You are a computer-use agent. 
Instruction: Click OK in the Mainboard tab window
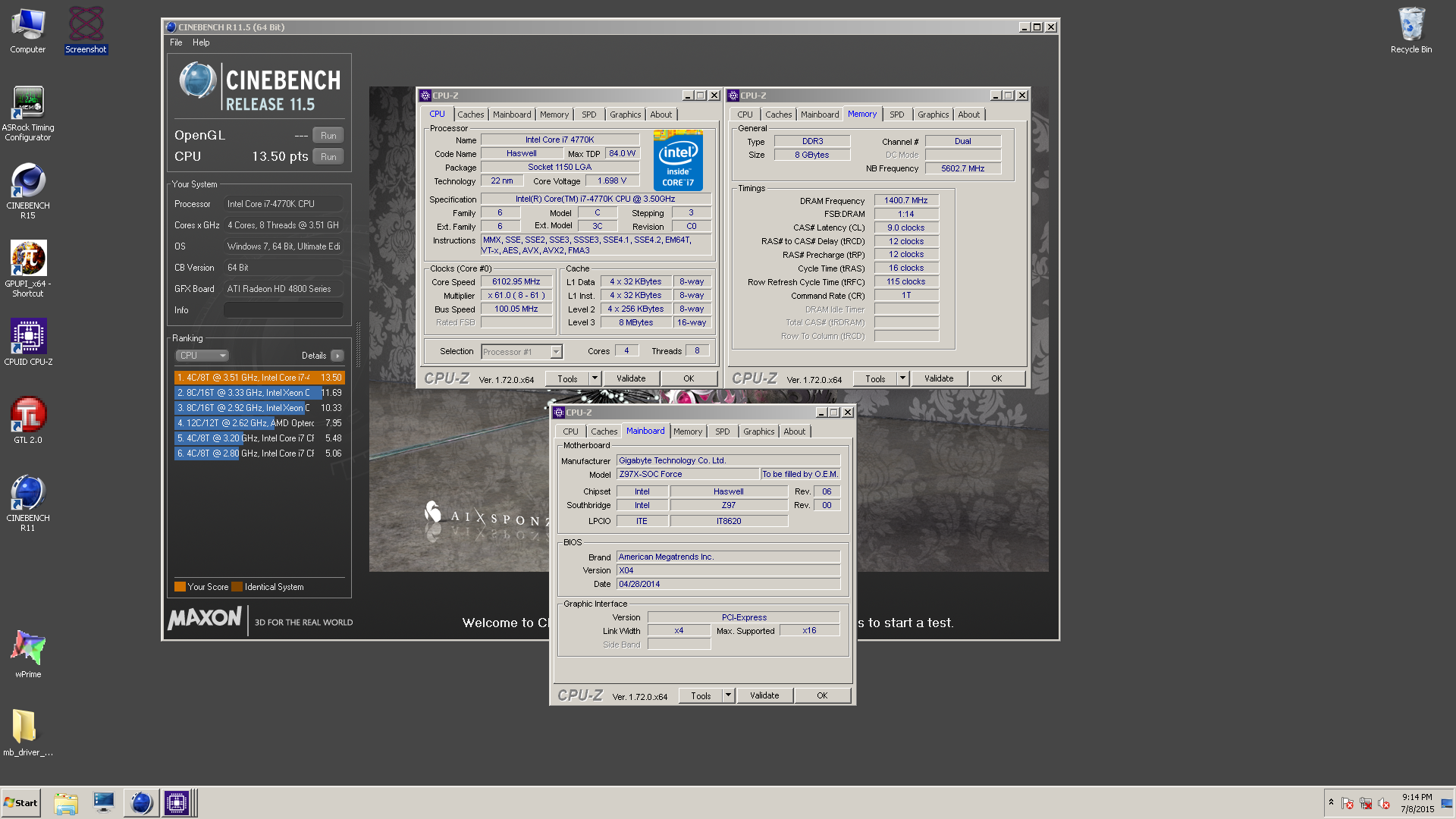(x=822, y=696)
